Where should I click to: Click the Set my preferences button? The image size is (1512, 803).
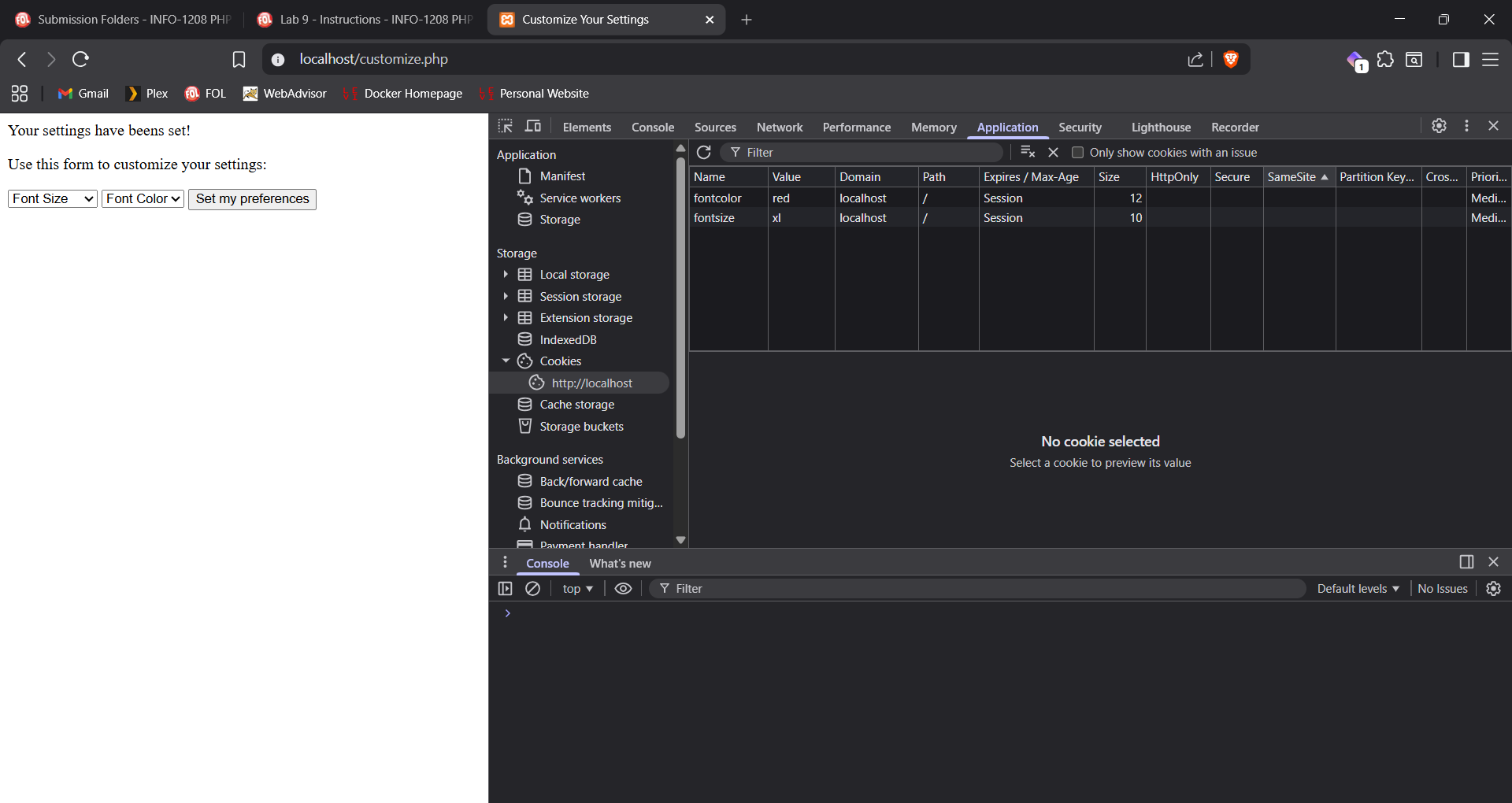pyautogui.click(x=252, y=199)
